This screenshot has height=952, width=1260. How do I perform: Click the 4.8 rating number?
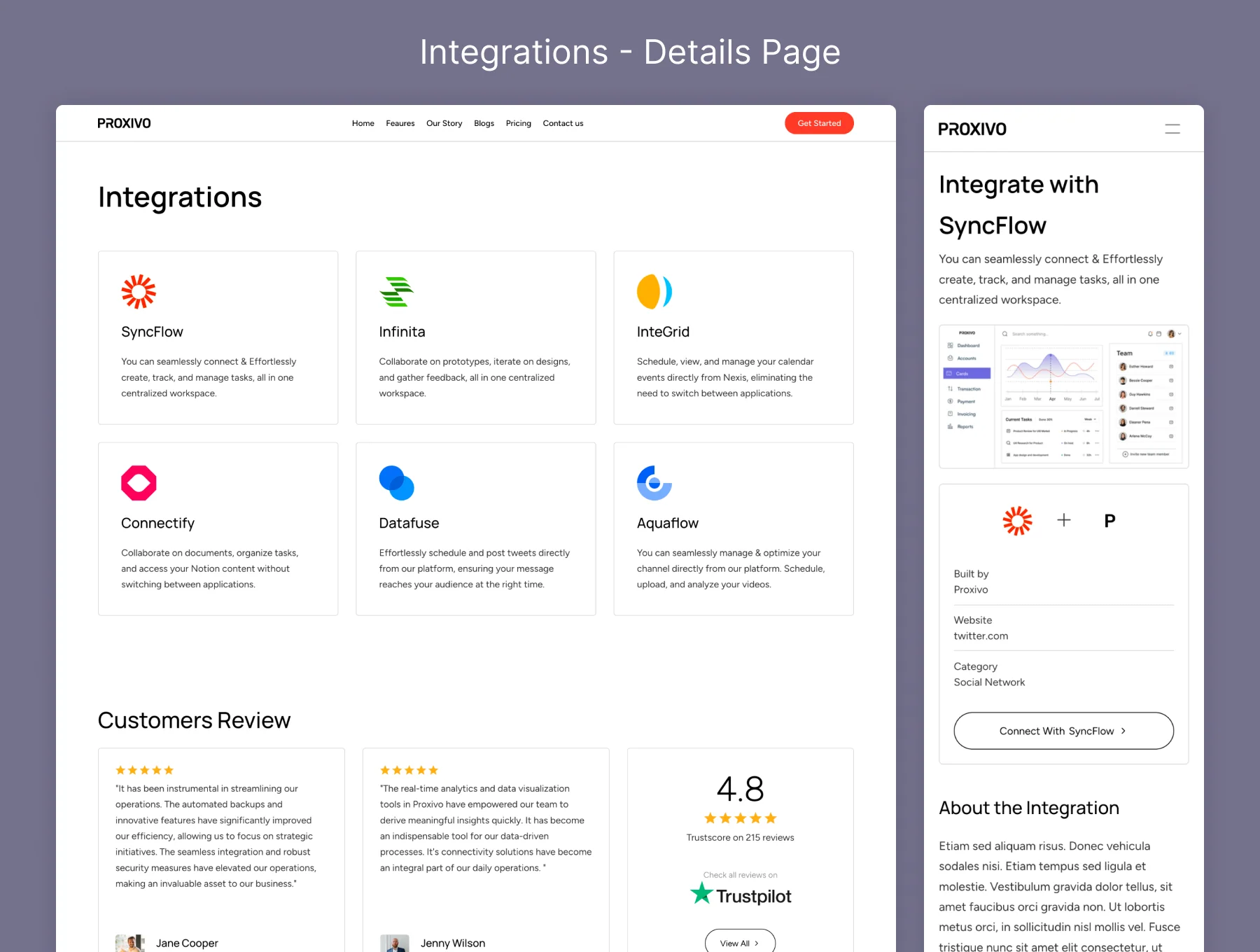click(x=740, y=789)
